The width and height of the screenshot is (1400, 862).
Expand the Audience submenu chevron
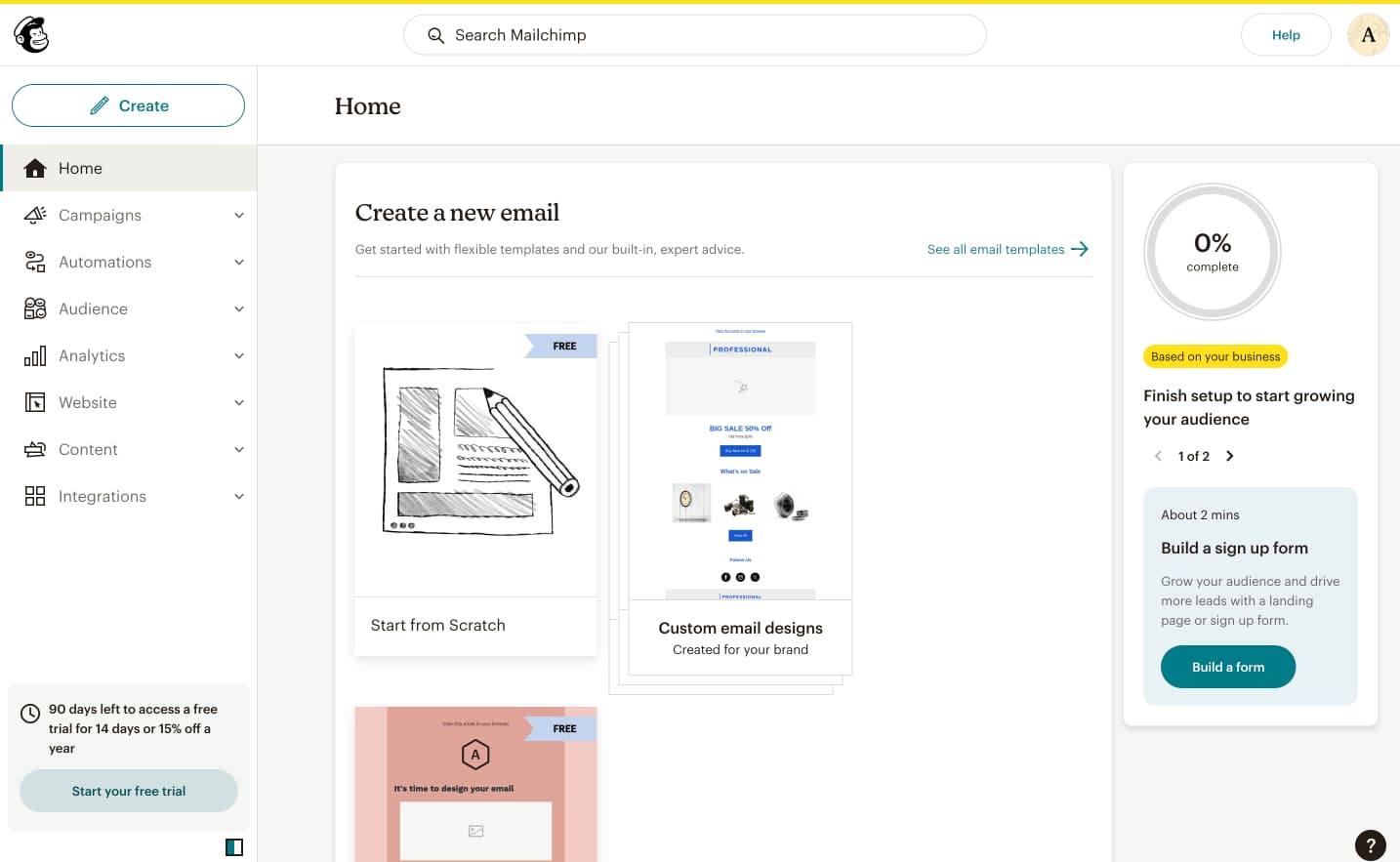coord(239,308)
